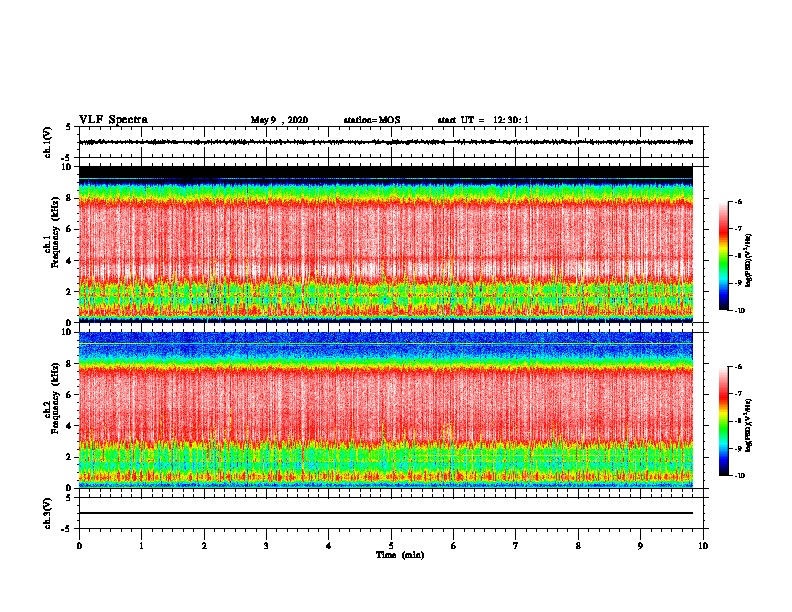Click the ch.2 frequency tick label "4"
The height and width of the screenshot is (612, 792).
tap(69, 426)
